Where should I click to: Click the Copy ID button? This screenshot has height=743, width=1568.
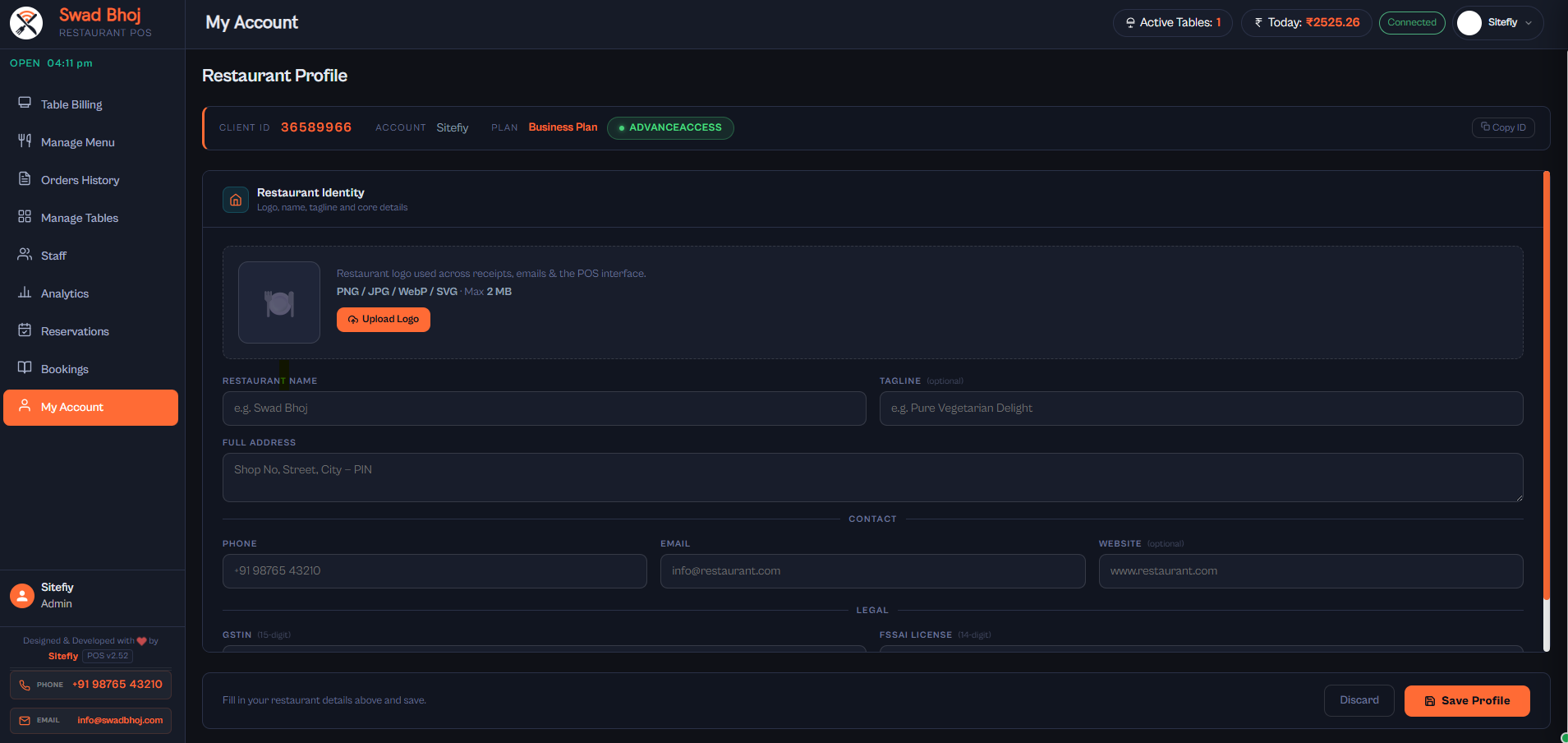[1502, 127]
